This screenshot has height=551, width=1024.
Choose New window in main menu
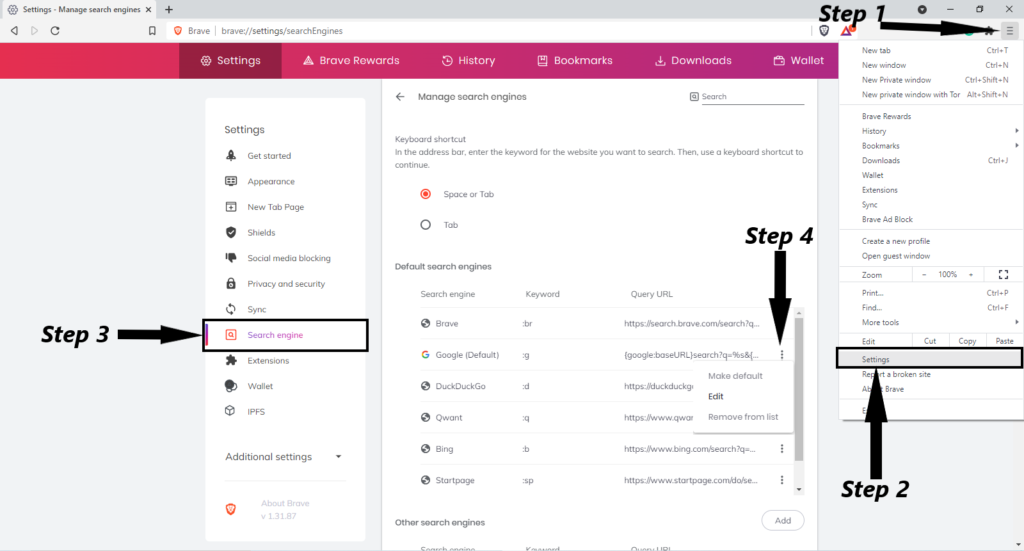[931, 65]
